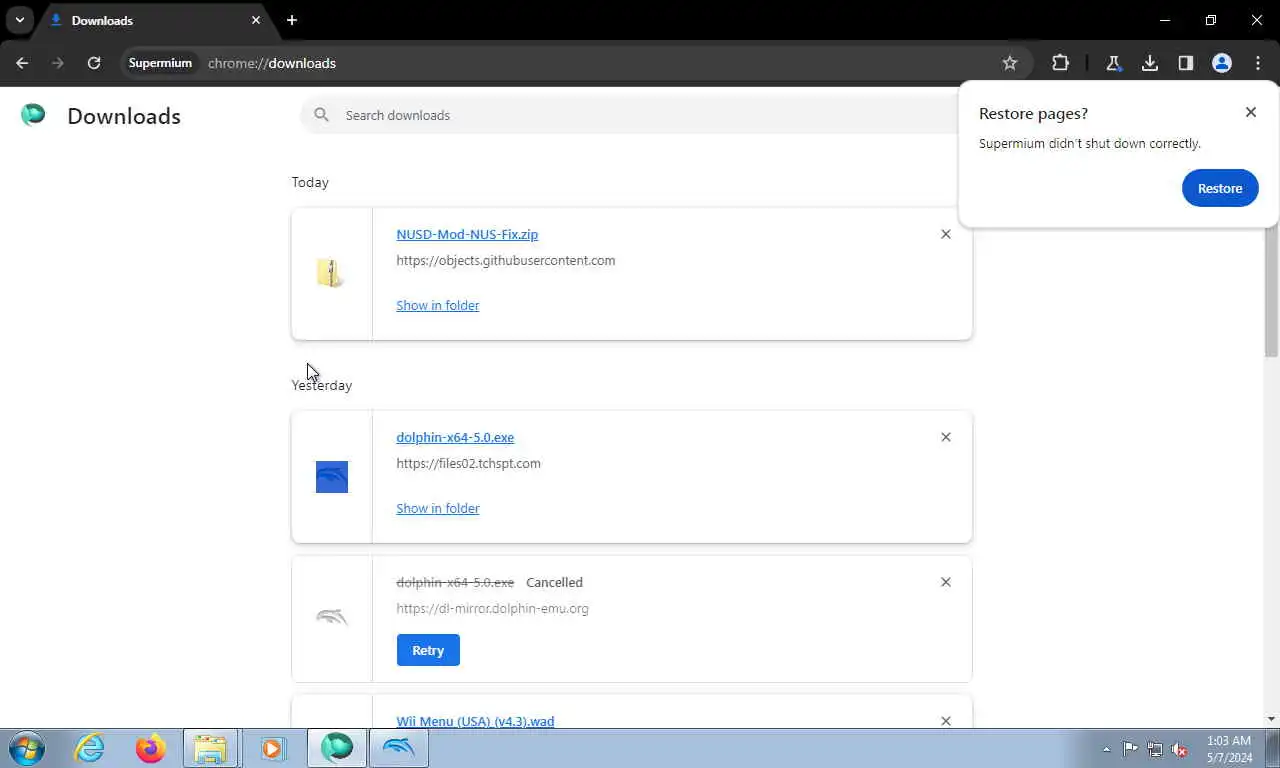Click the greyed Dolphin icon of cancelled download
This screenshot has width=1280, height=768.
332,617
